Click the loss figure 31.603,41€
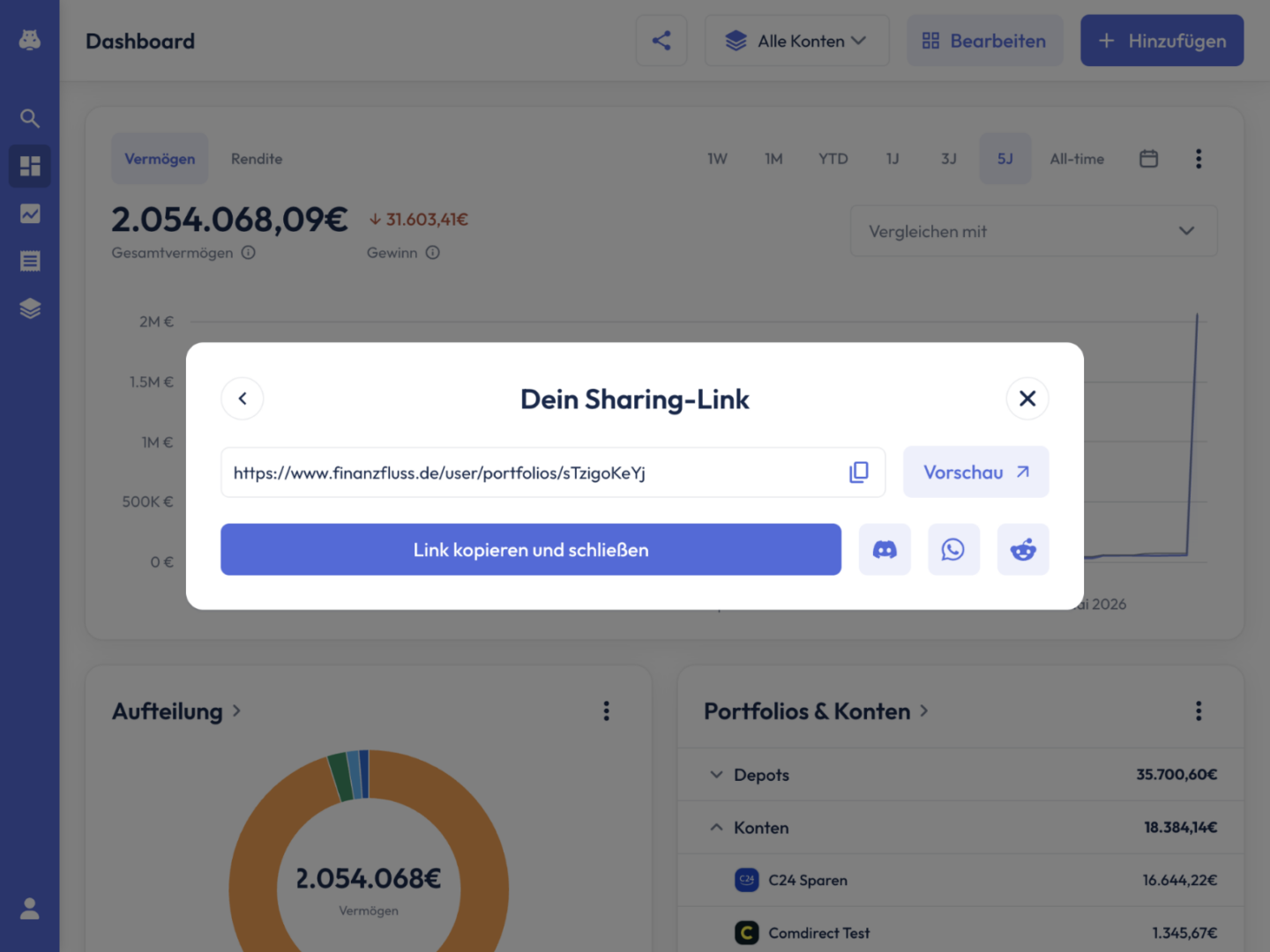Viewport: 1270px width, 952px height. tap(419, 219)
